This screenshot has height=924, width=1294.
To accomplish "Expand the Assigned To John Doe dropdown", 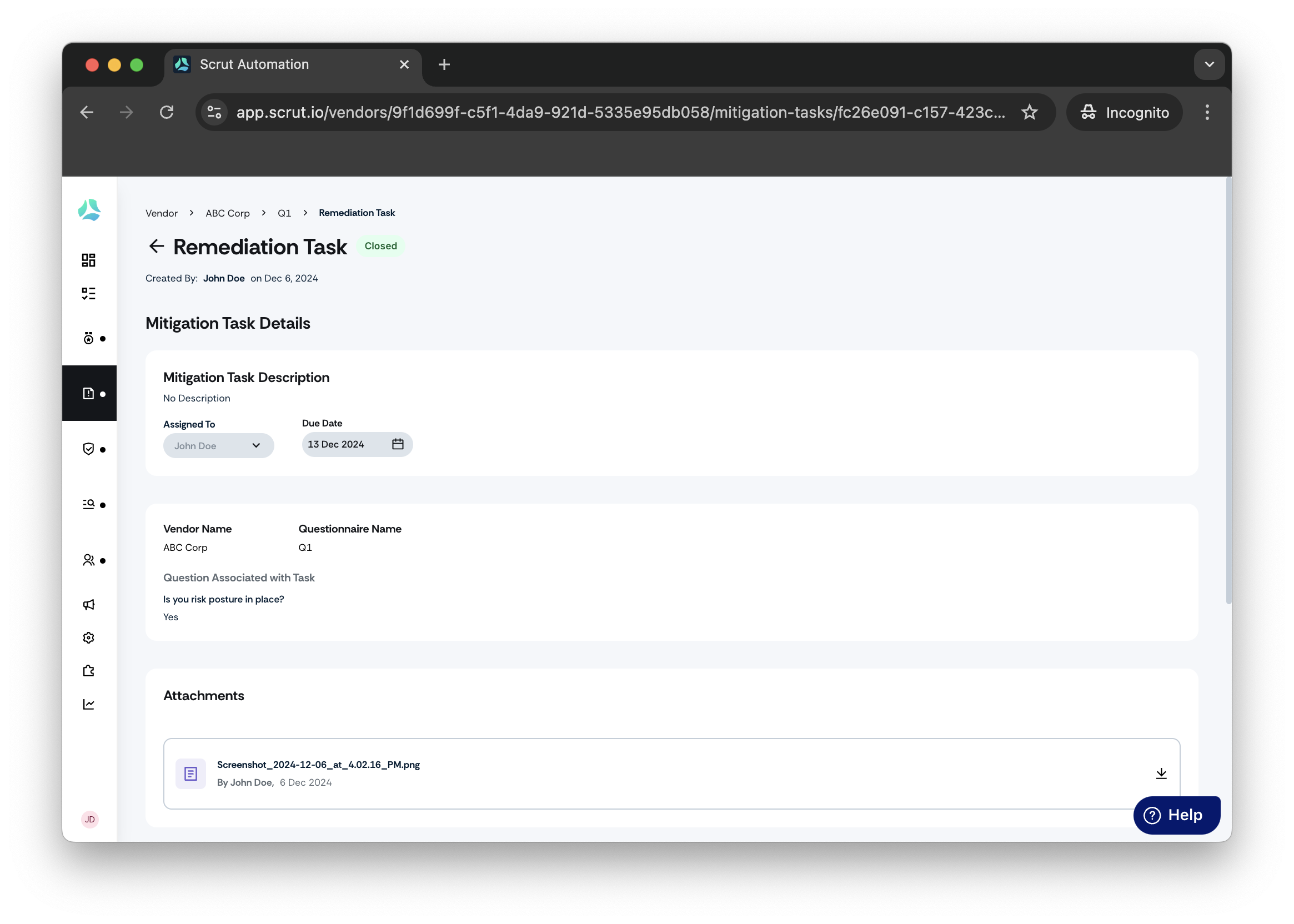I will 218,445.
